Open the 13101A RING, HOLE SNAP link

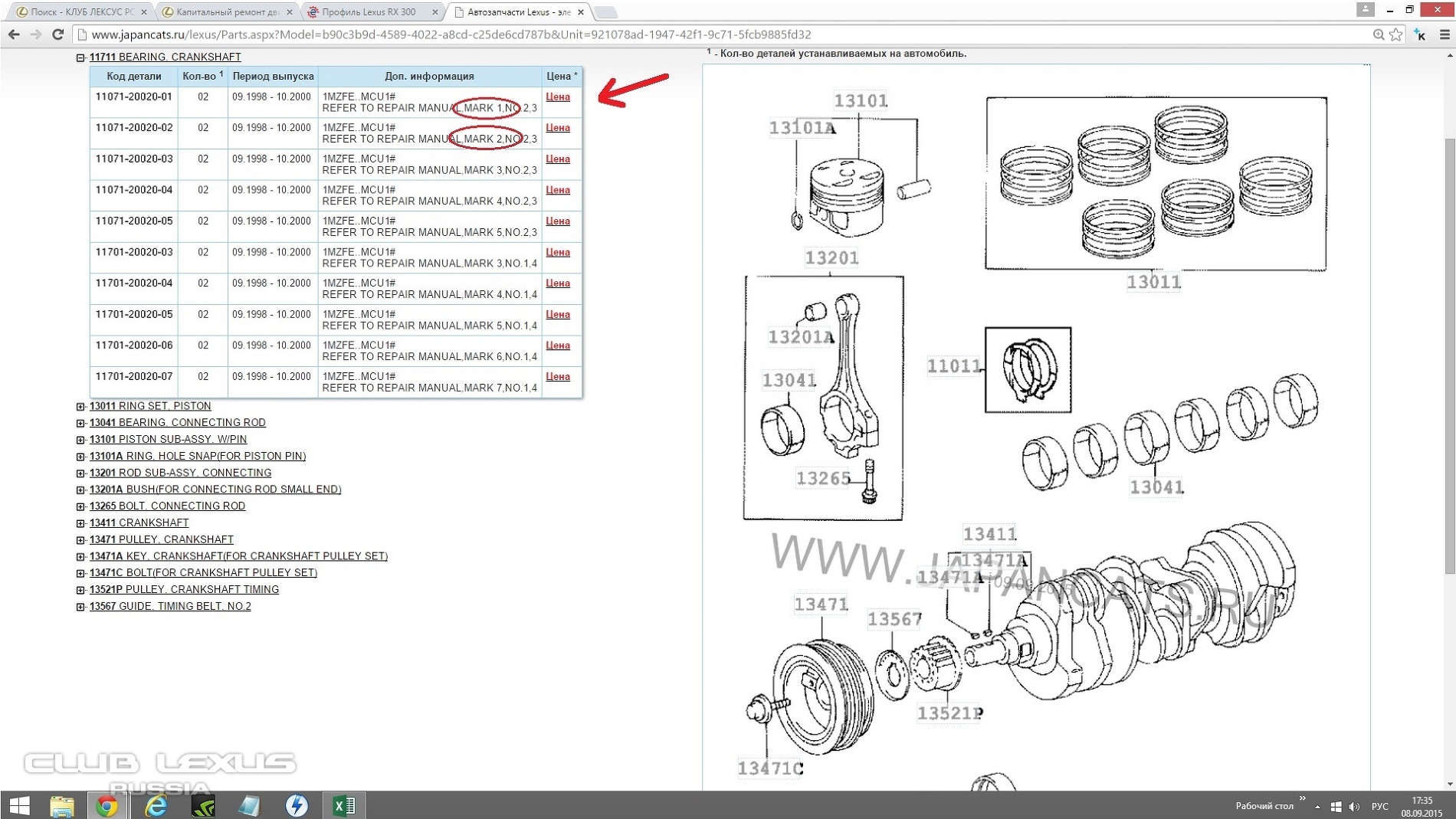198,457
